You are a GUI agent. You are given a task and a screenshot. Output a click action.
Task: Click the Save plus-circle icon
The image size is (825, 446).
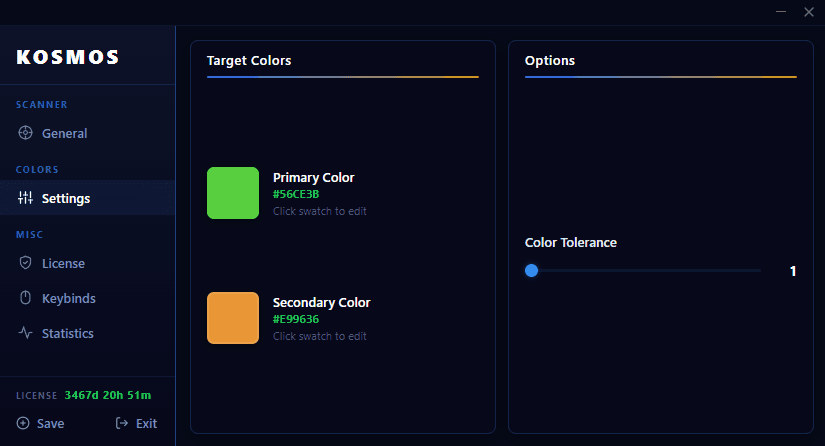24,423
